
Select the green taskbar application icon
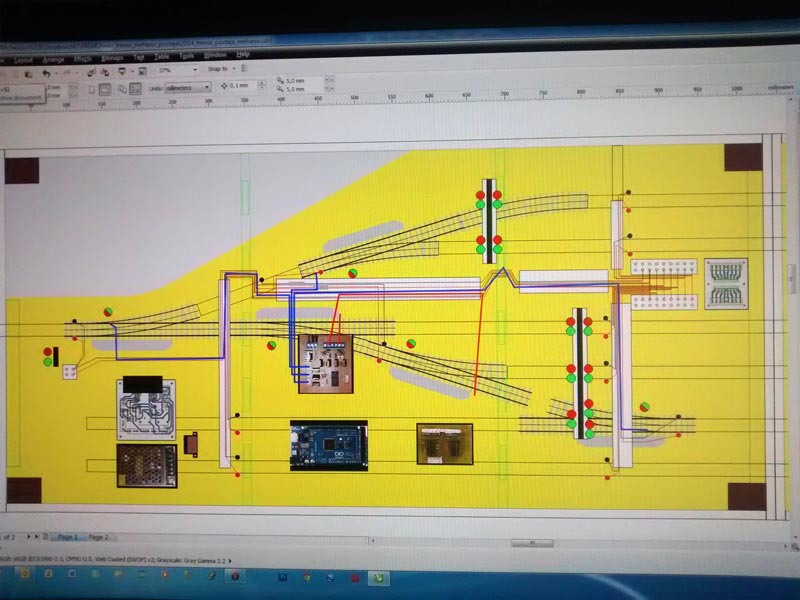tap(380, 577)
